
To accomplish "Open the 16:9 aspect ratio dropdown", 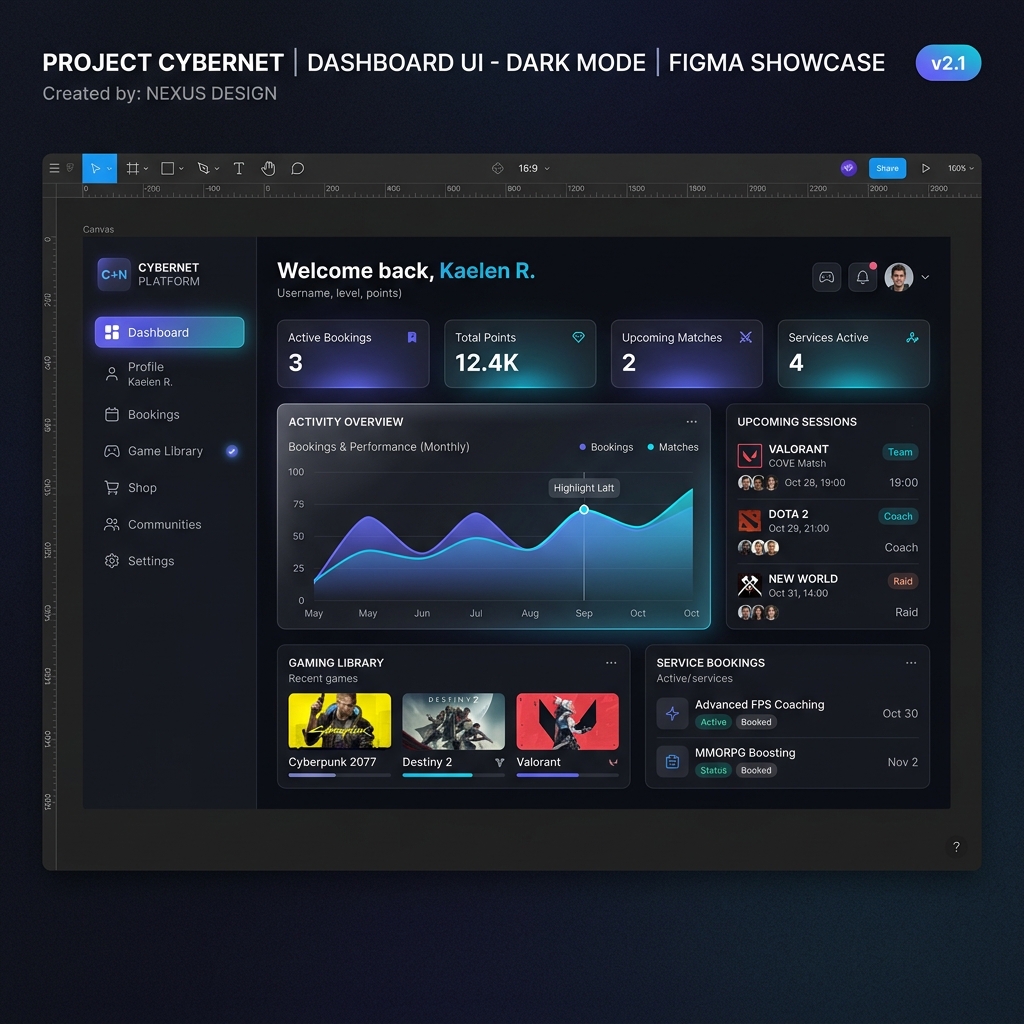I will pyautogui.click(x=534, y=168).
